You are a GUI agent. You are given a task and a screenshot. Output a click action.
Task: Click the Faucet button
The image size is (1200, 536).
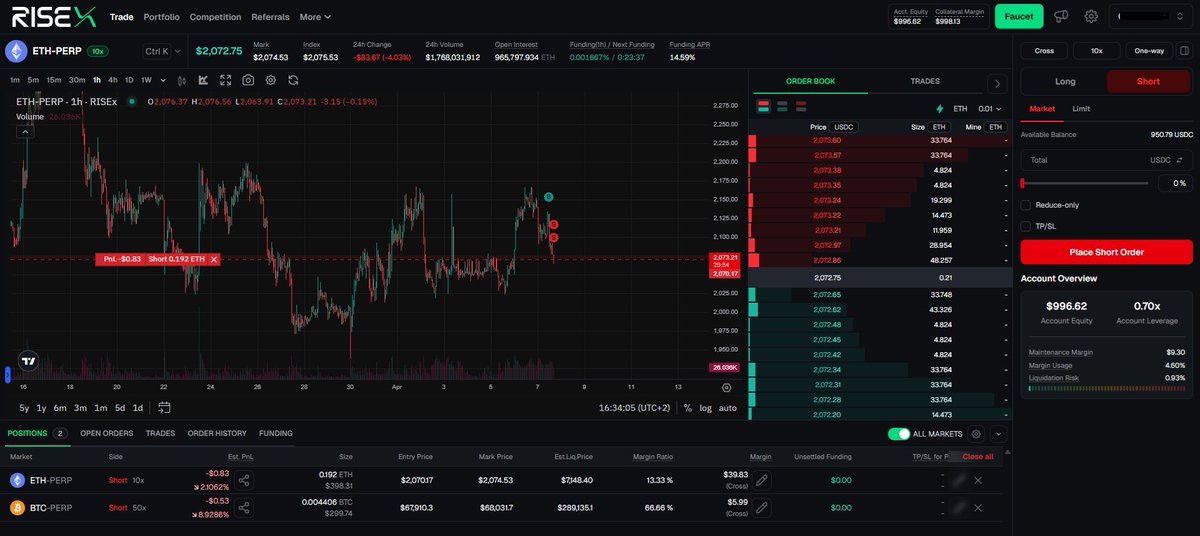coord(1019,16)
